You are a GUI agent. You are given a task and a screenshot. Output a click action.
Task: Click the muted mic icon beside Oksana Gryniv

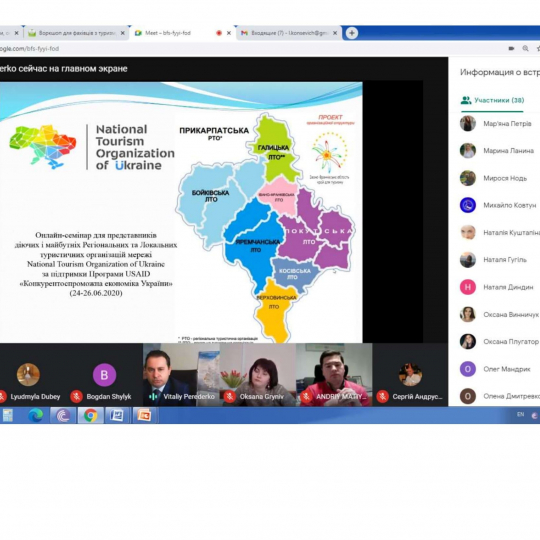tap(229, 397)
